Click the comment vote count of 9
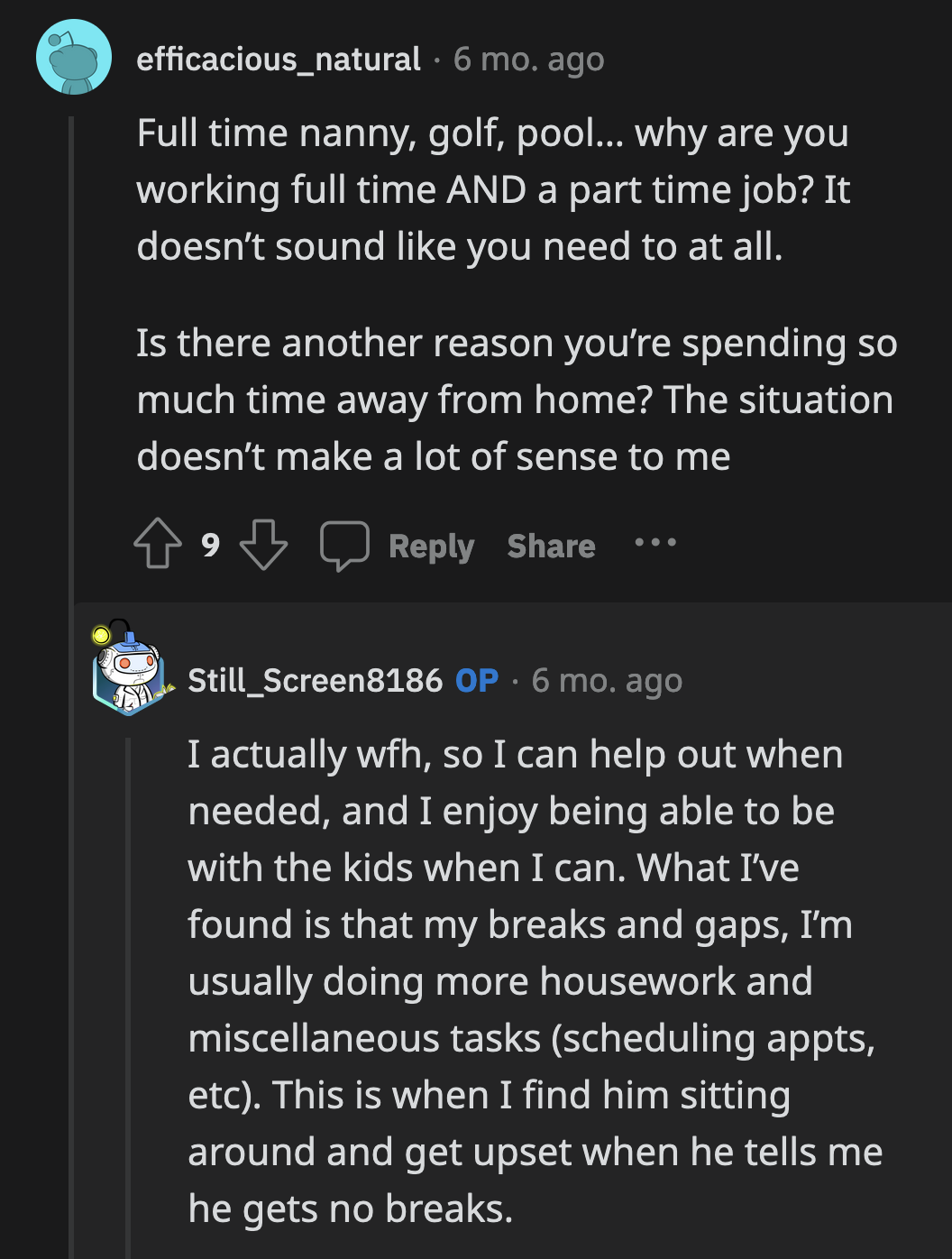 (x=210, y=544)
